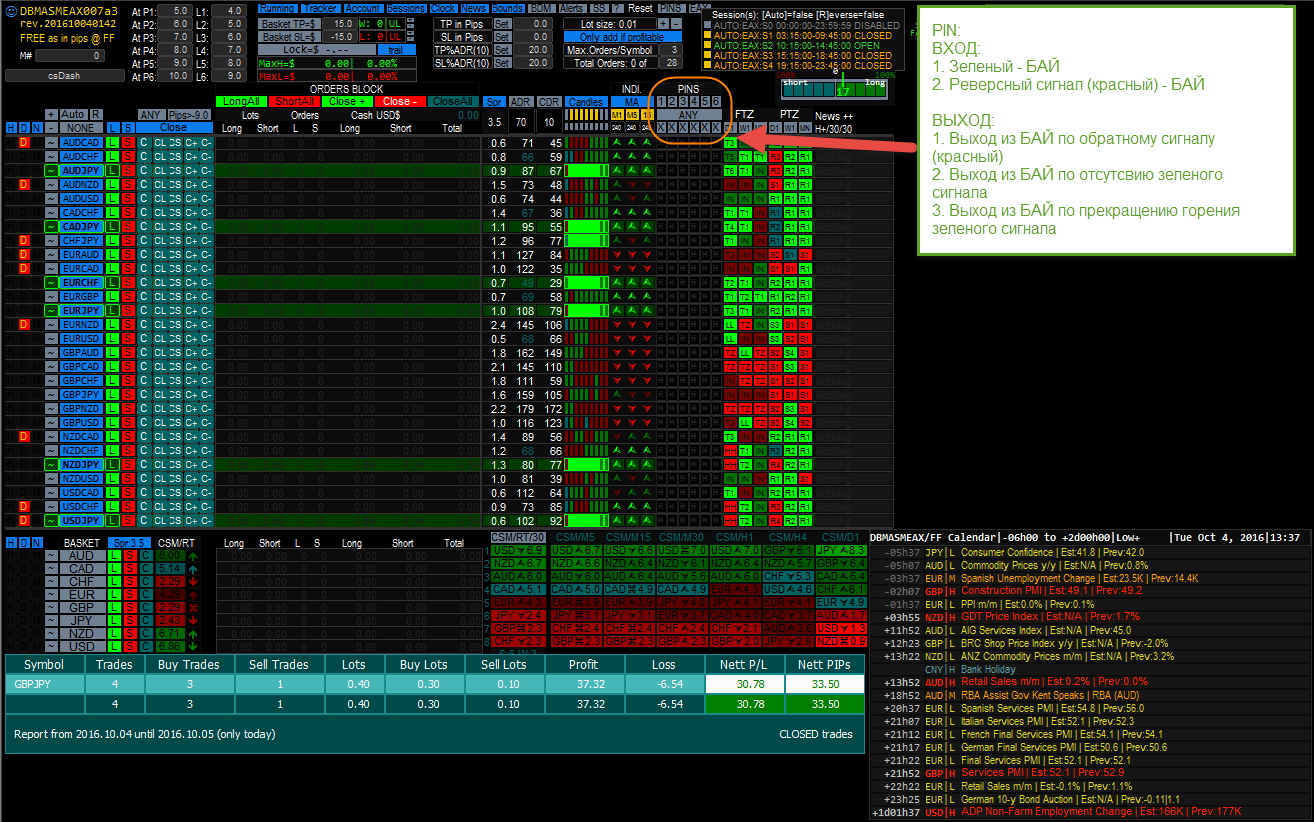This screenshot has width=1314, height=822.
Task: Click Set next to TP in Pips
Action: coord(502,24)
